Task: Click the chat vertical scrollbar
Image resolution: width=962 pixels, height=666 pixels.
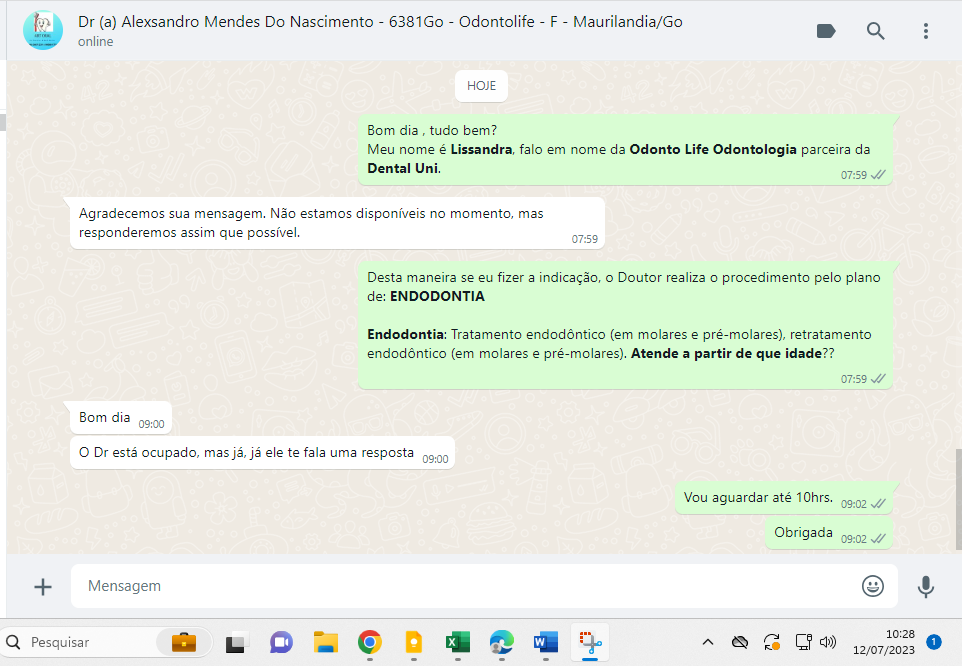Action: click(x=958, y=499)
